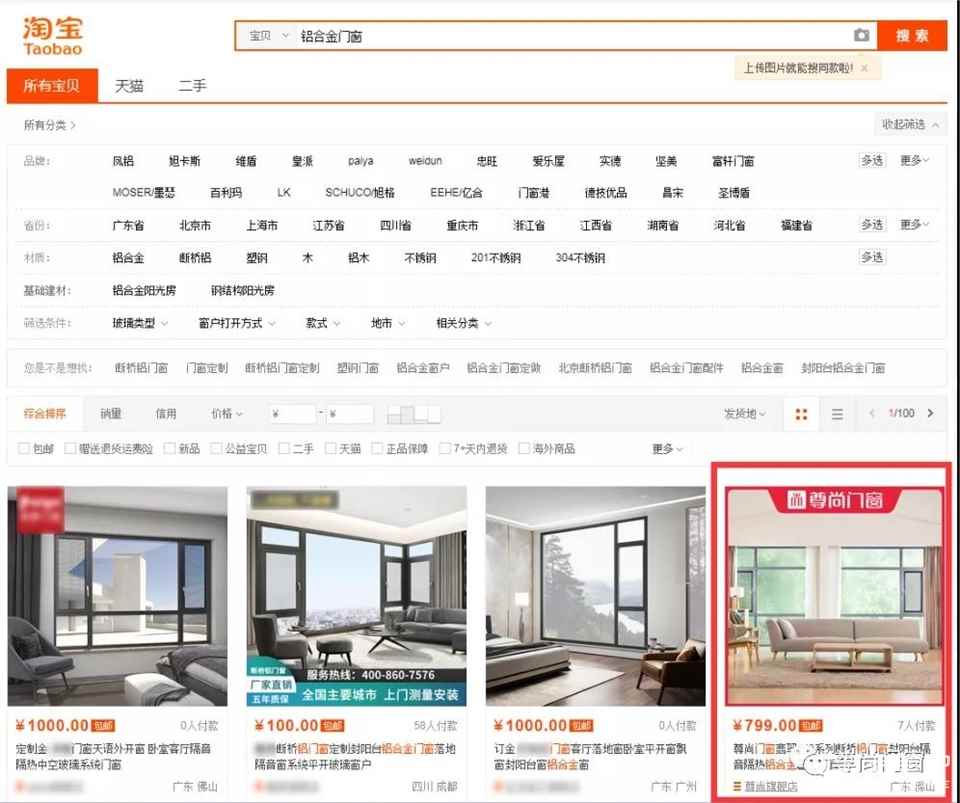The height and width of the screenshot is (803, 960).
Task: Go to next results page arrow
Action: (x=931, y=414)
